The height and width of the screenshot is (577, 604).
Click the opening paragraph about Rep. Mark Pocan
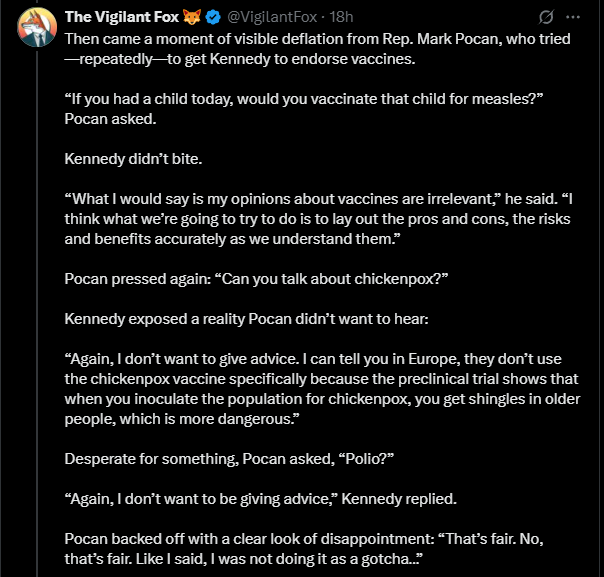(x=317, y=49)
